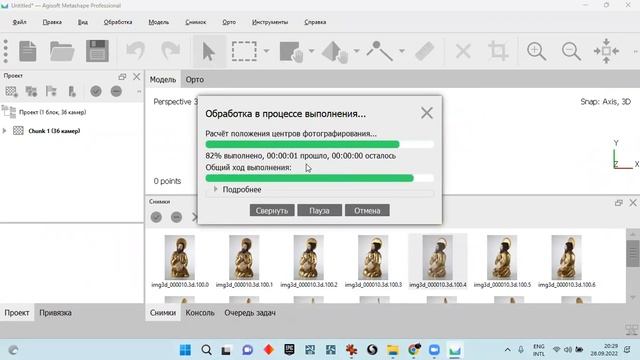Open move object tool dropdown arrow
The width and height of the screenshot is (640, 360).
point(356,51)
